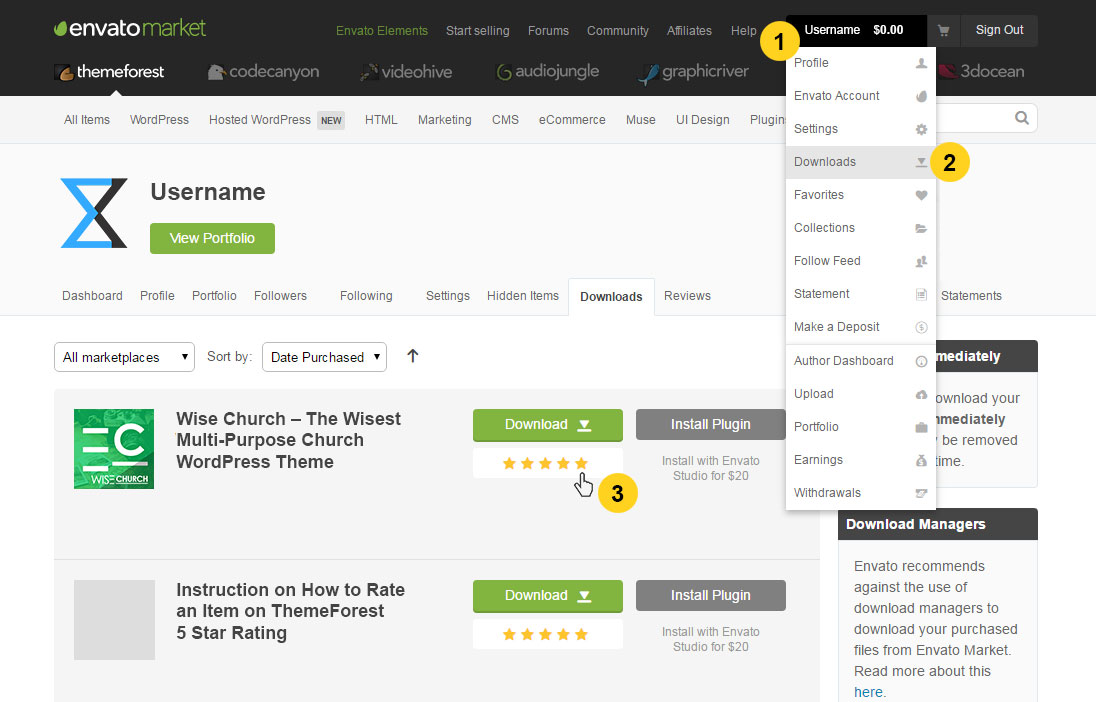Open the Following tab

[x=366, y=296]
